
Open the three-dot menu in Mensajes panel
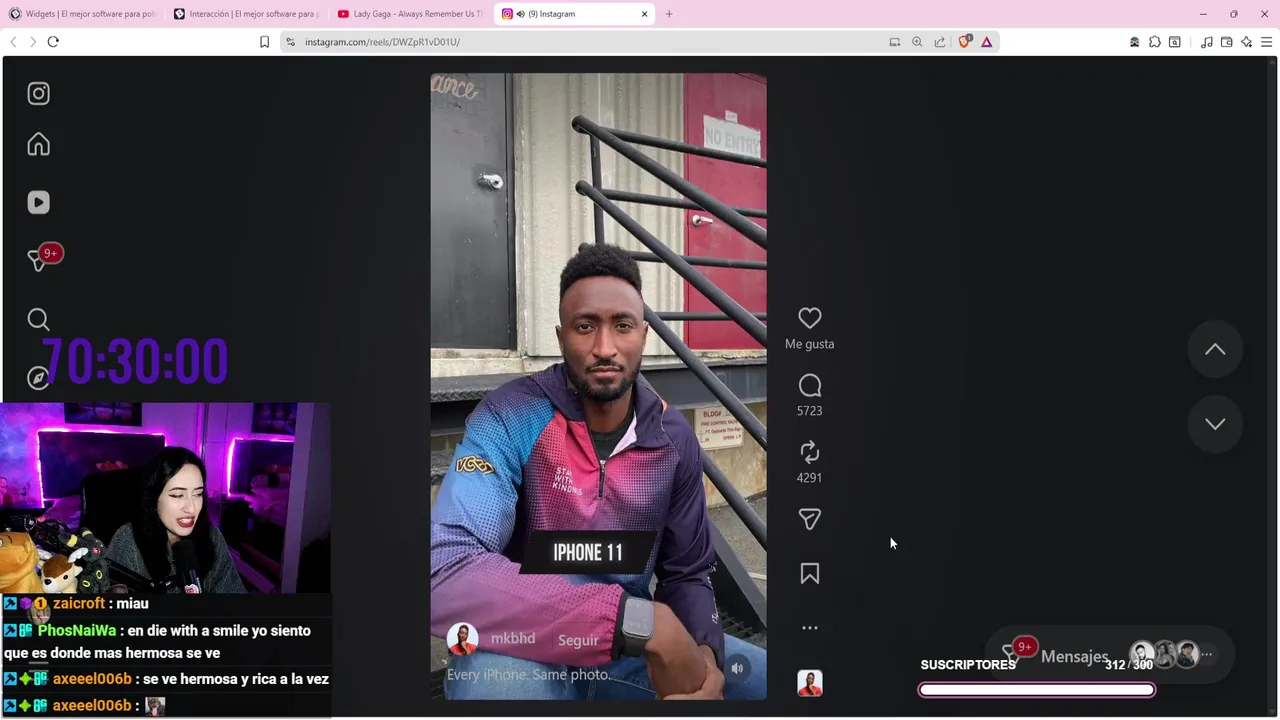point(1207,655)
